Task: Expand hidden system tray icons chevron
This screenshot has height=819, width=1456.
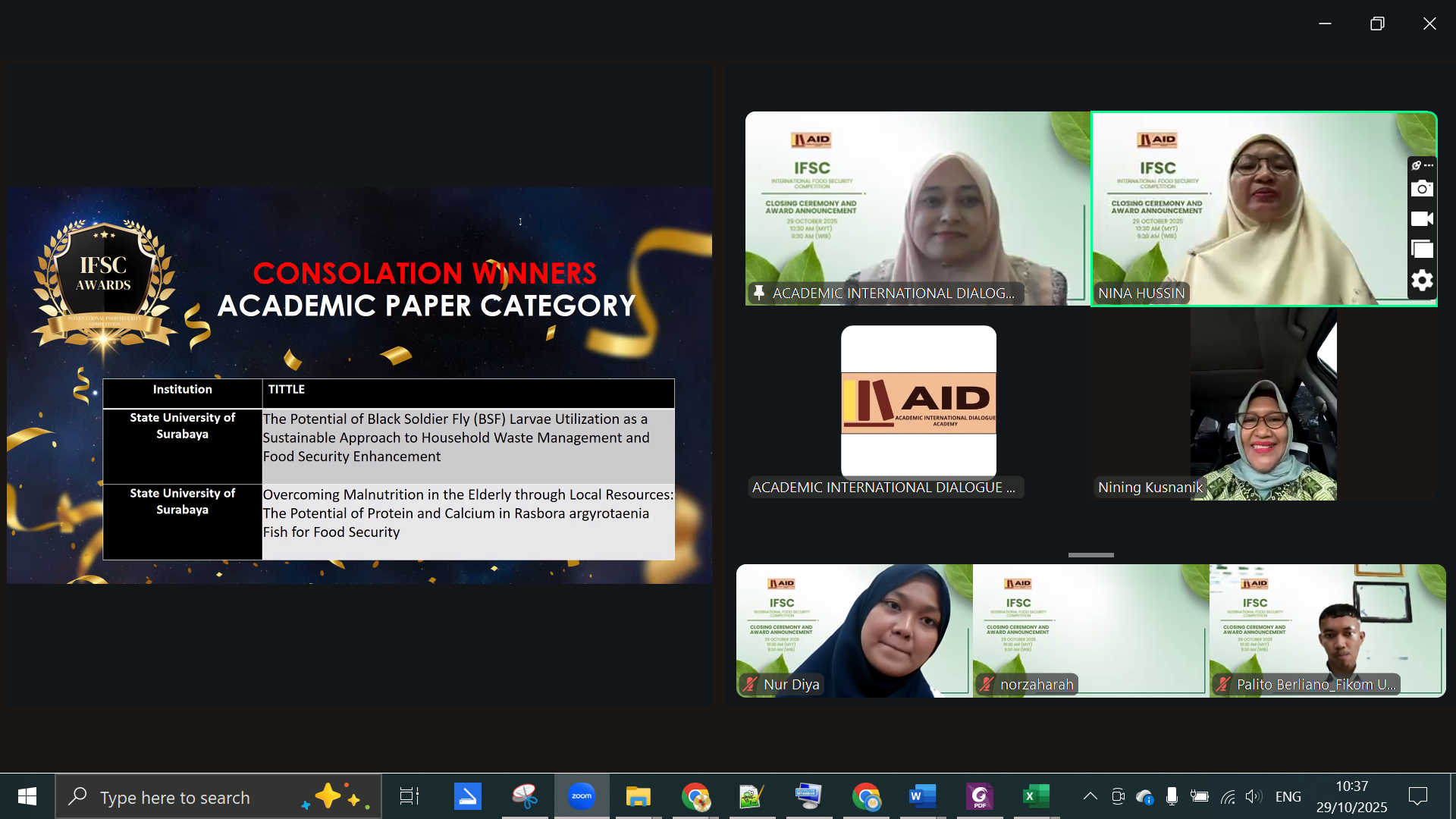Action: [1090, 796]
